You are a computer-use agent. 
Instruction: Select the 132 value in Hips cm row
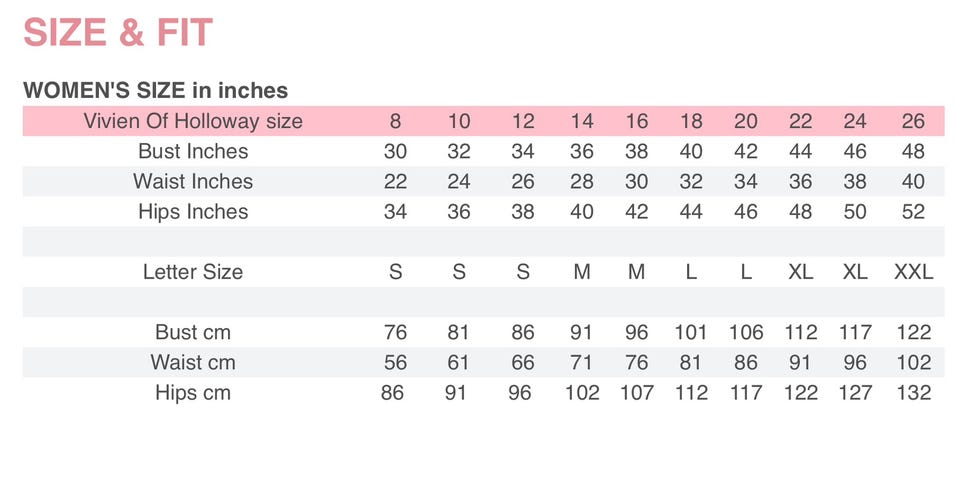pos(913,392)
